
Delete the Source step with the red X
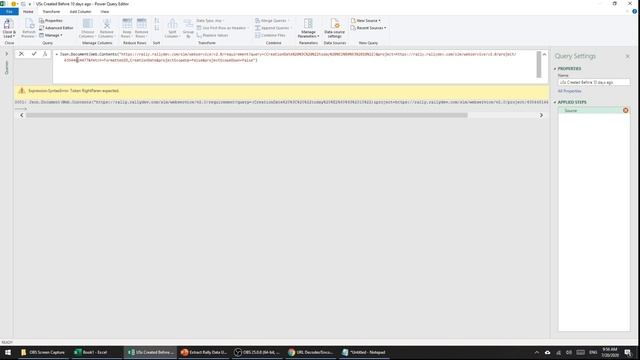tap(625, 111)
